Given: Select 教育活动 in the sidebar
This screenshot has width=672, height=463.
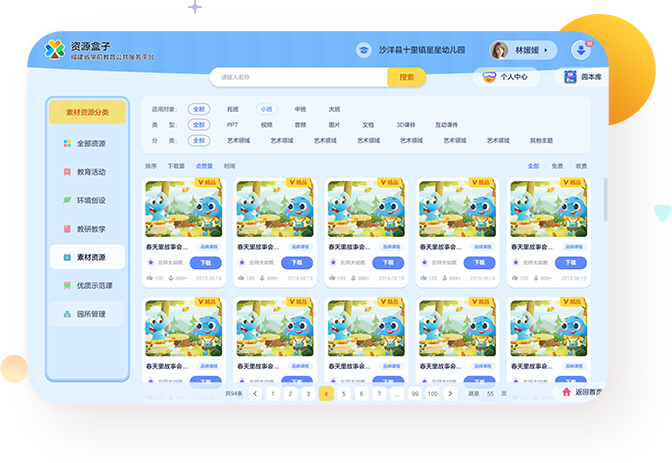Looking at the screenshot, I should [x=88, y=172].
